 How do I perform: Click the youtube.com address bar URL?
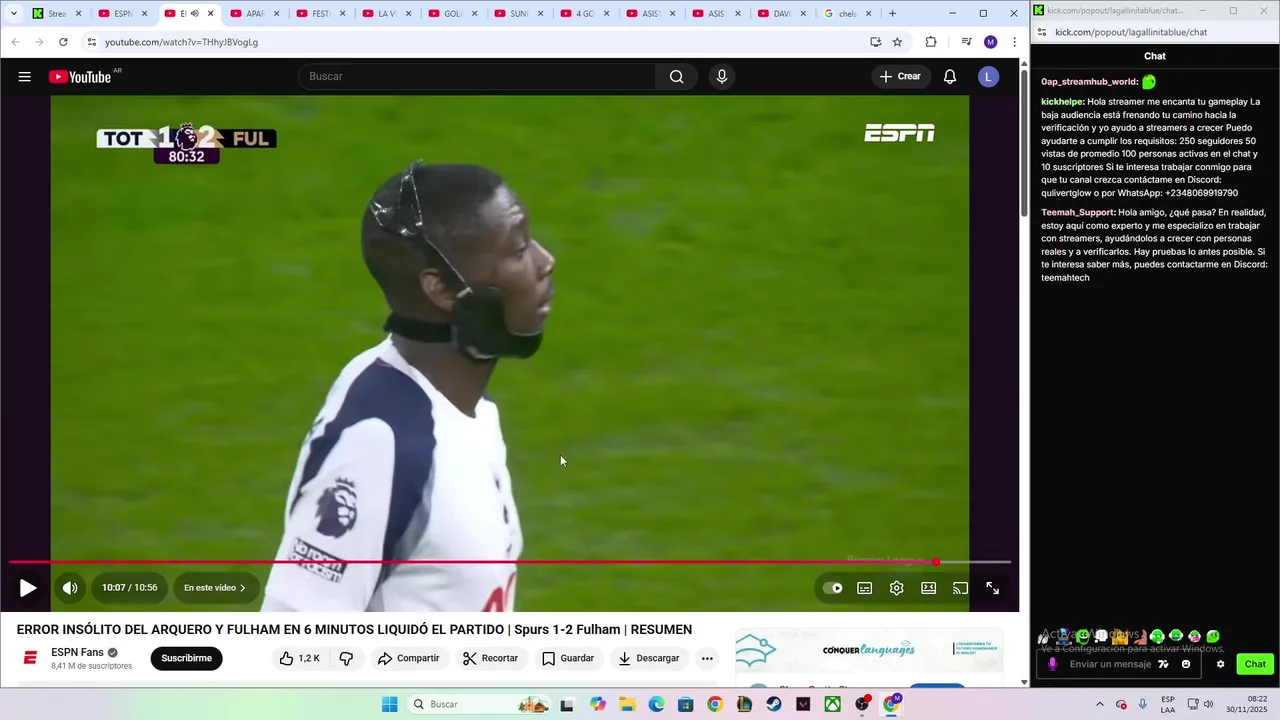coord(181,42)
